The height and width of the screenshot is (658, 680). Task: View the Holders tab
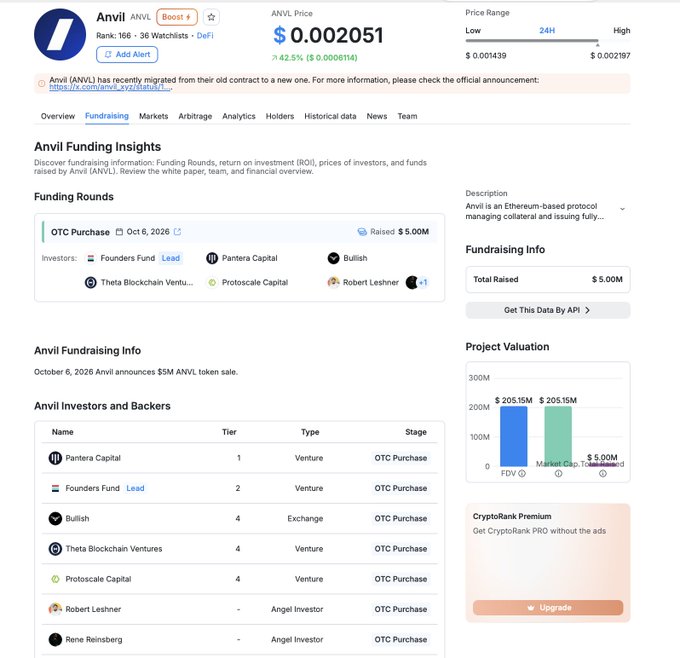click(280, 116)
